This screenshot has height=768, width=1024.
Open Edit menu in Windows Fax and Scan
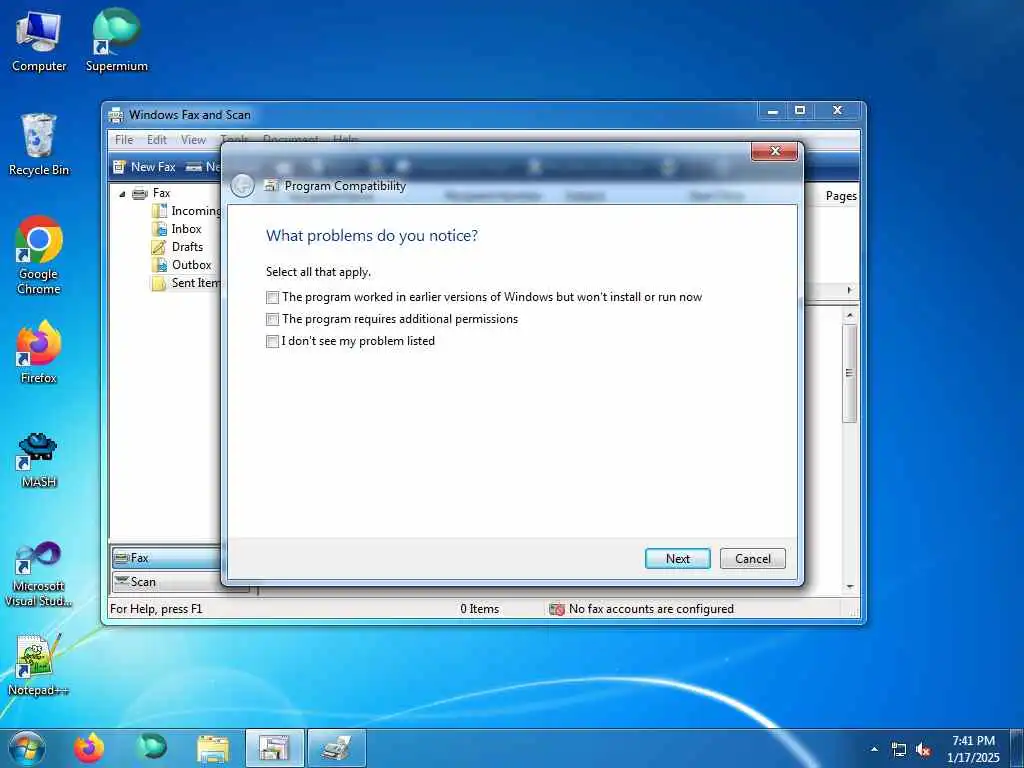[156, 140]
